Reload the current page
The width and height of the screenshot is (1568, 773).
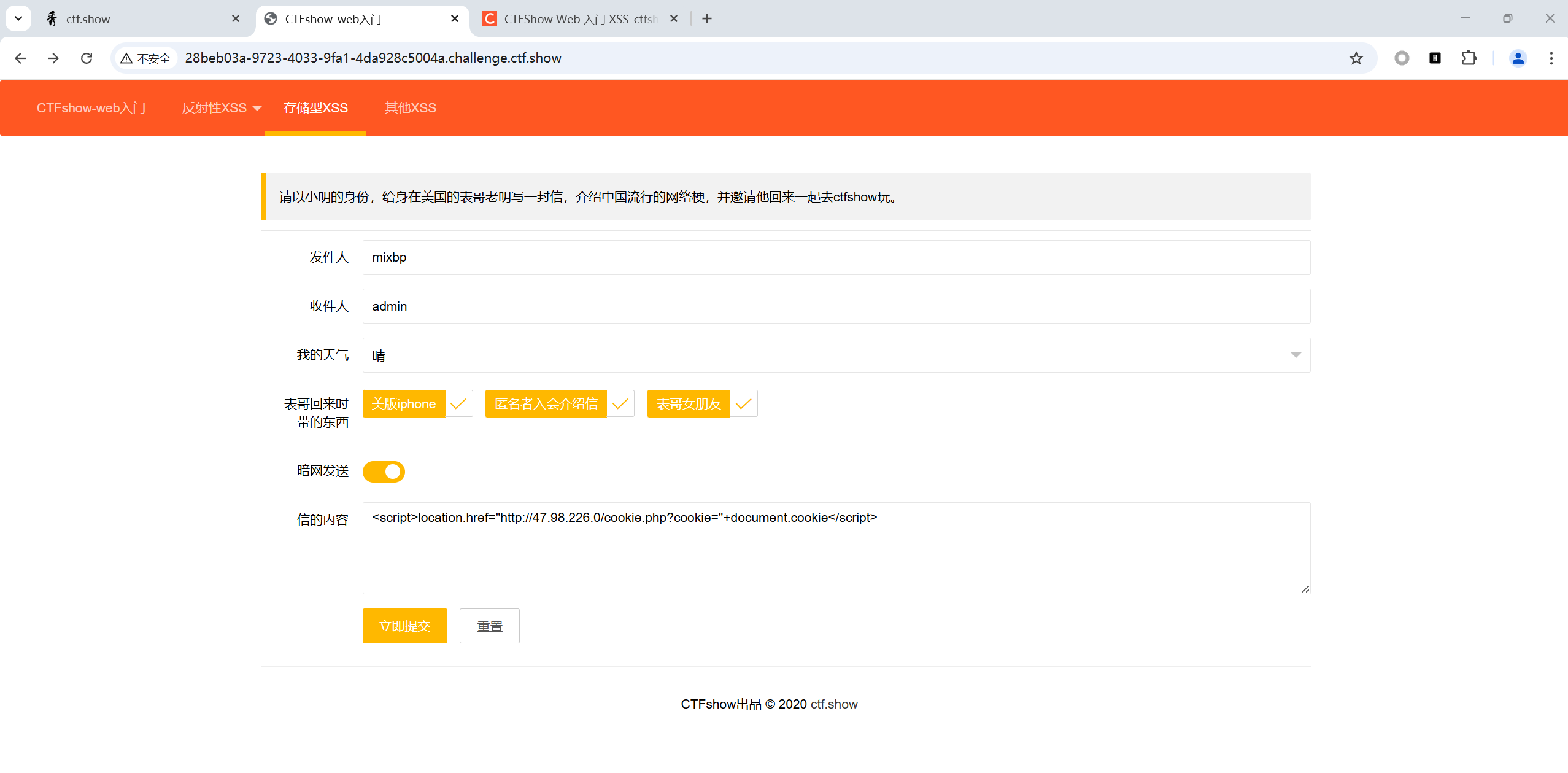coord(87,58)
